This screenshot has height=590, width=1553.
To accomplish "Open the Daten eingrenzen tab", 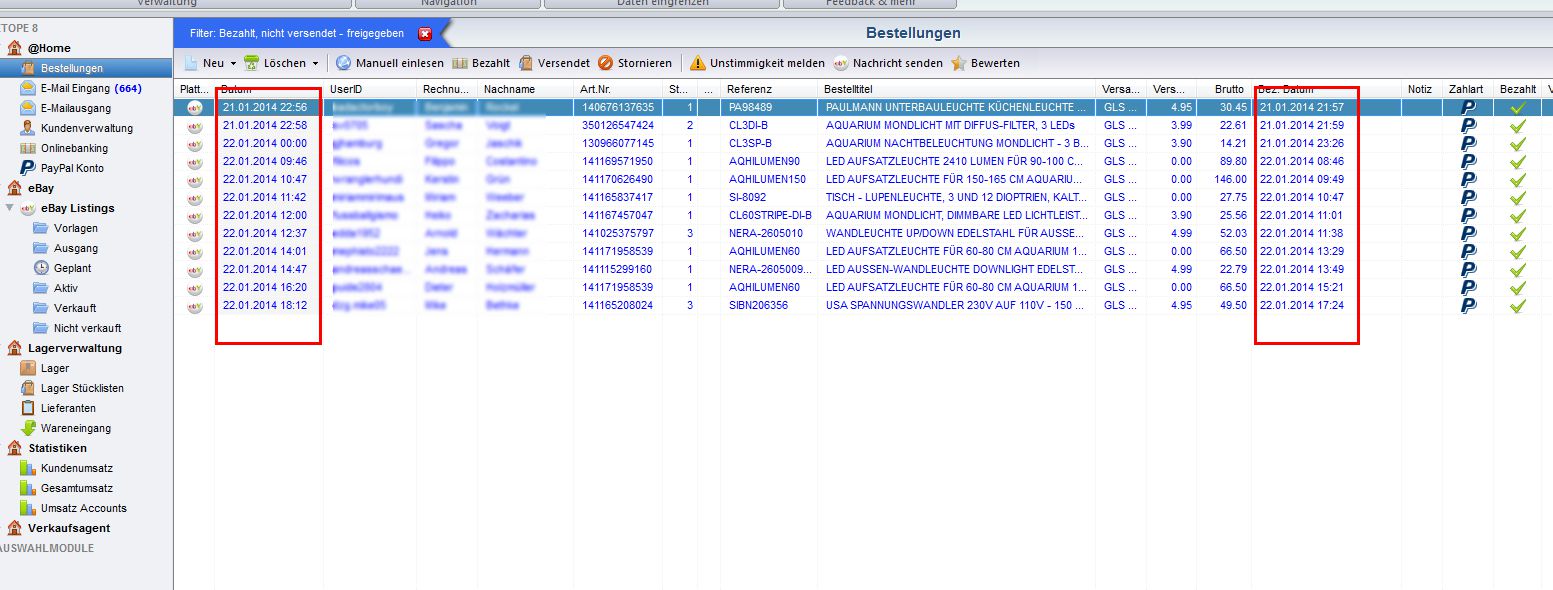I will [662, 4].
